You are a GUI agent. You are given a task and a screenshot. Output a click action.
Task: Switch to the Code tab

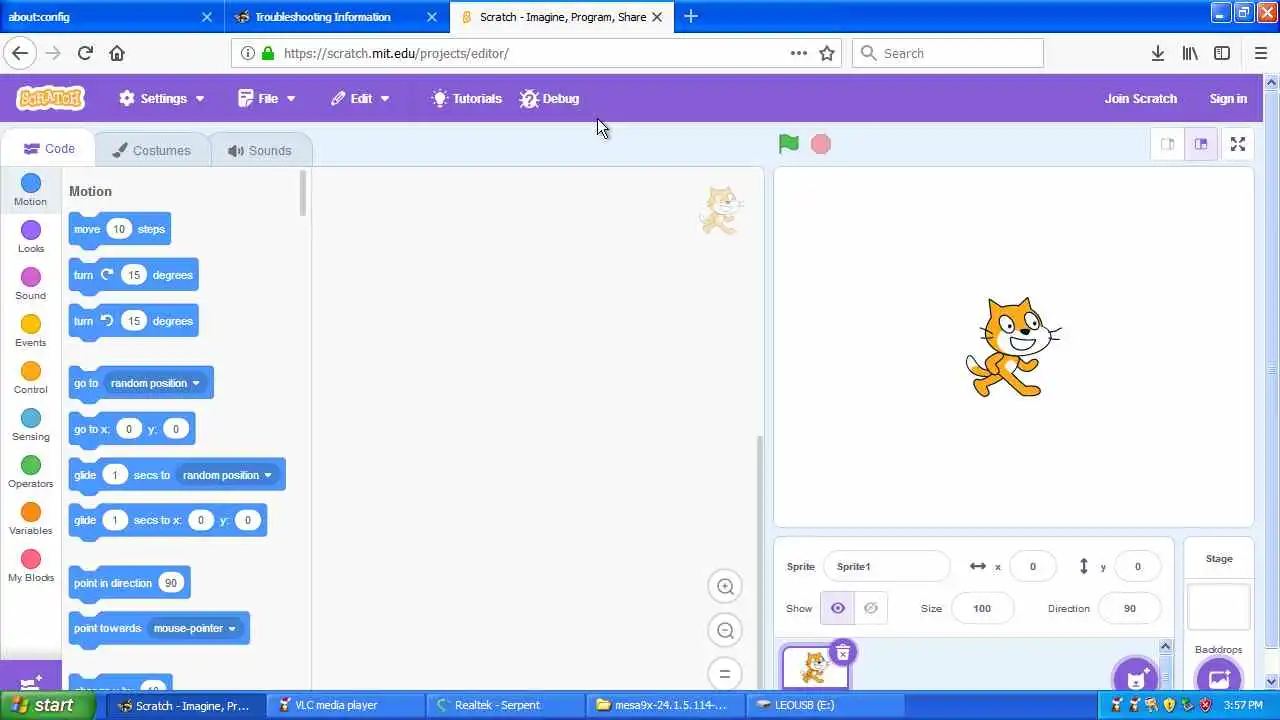tap(49, 149)
